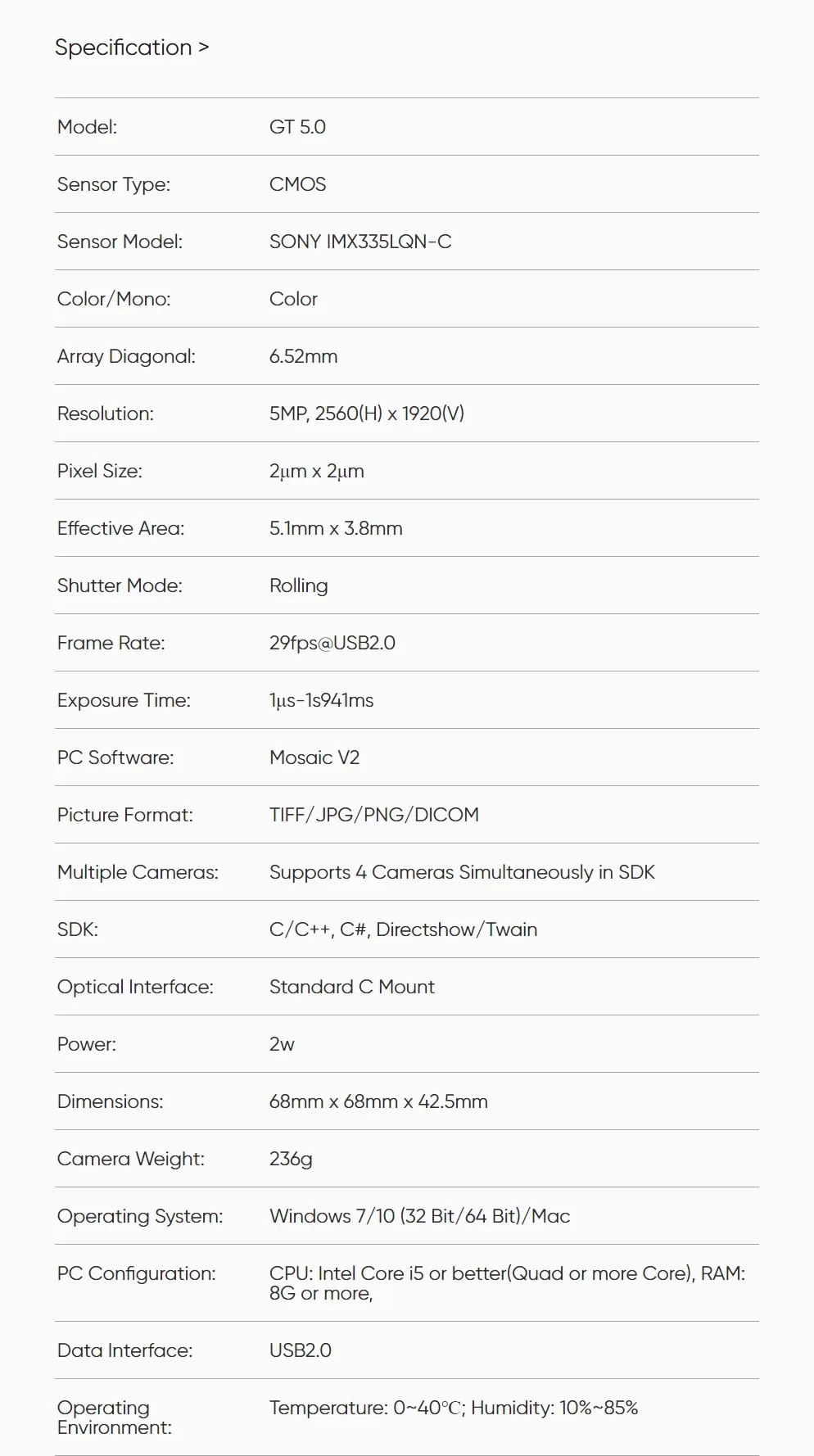Click the Model value GT 5.0
814x1456 pixels.
tap(297, 127)
